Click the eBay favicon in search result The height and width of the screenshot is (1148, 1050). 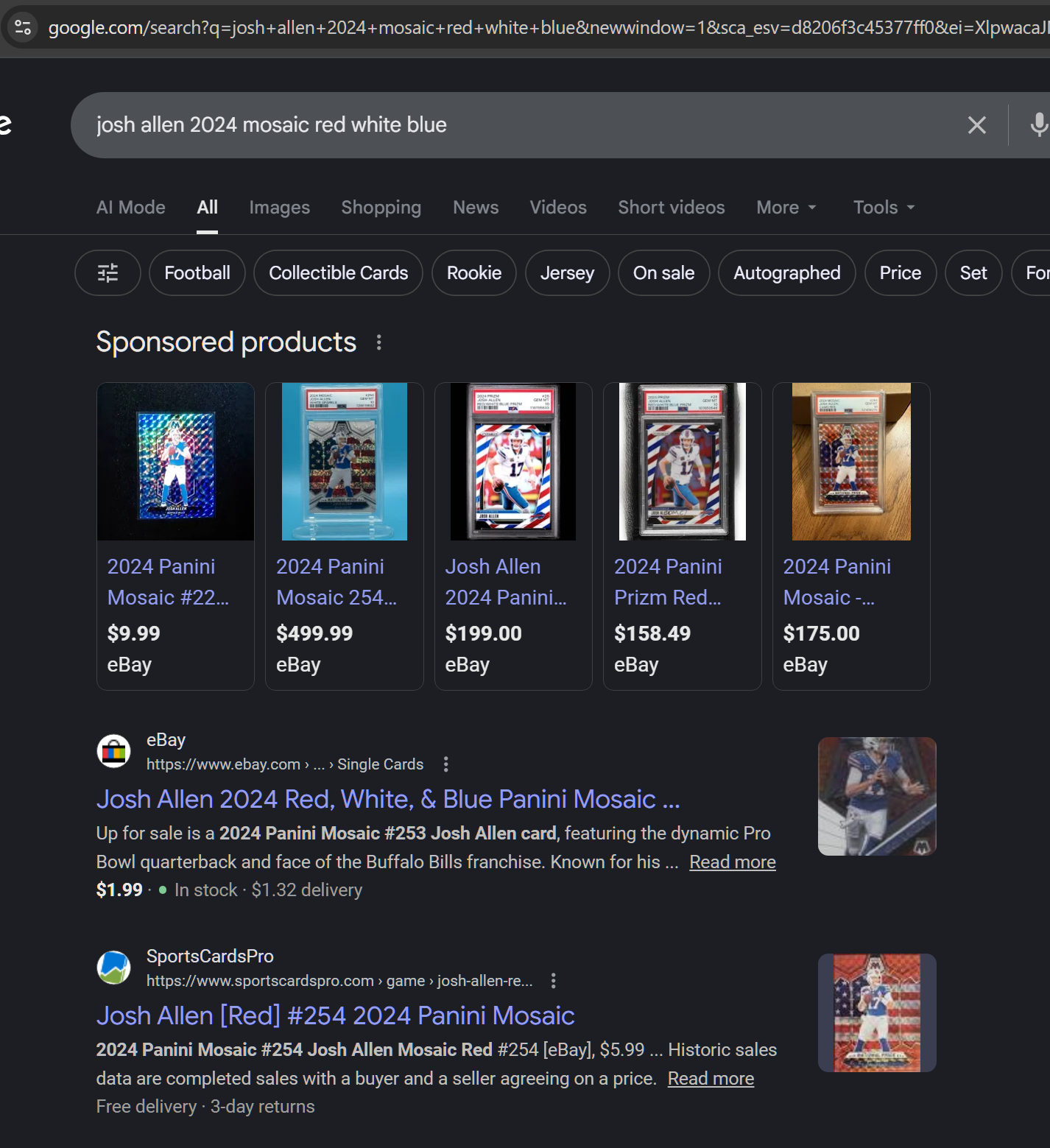(114, 751)
